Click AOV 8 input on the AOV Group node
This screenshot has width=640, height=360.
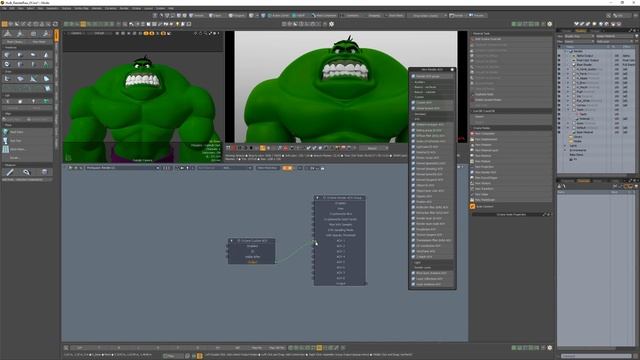click(x=340, y=278)
